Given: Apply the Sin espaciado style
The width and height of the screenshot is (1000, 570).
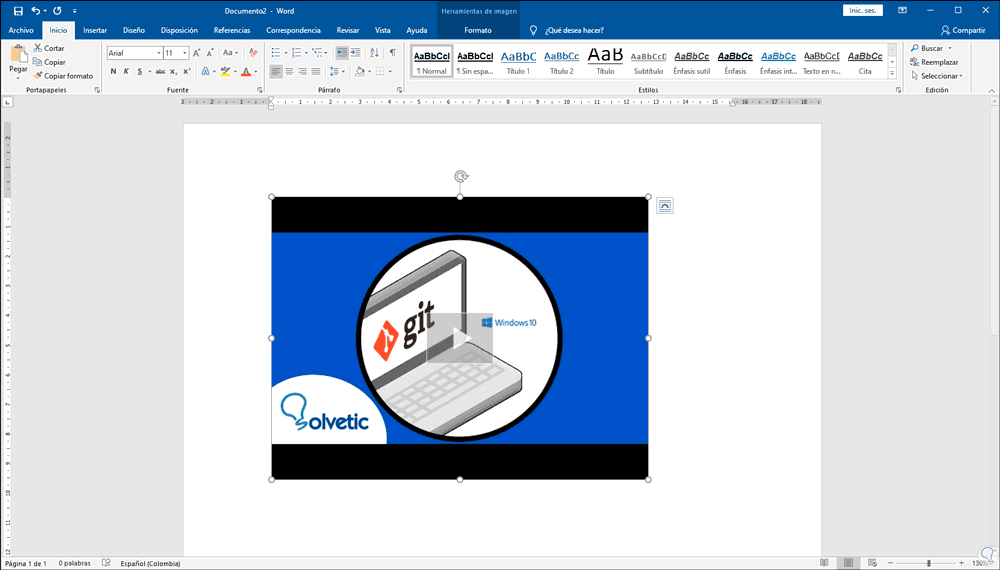Looking at the screenshot, I should 475,62.
